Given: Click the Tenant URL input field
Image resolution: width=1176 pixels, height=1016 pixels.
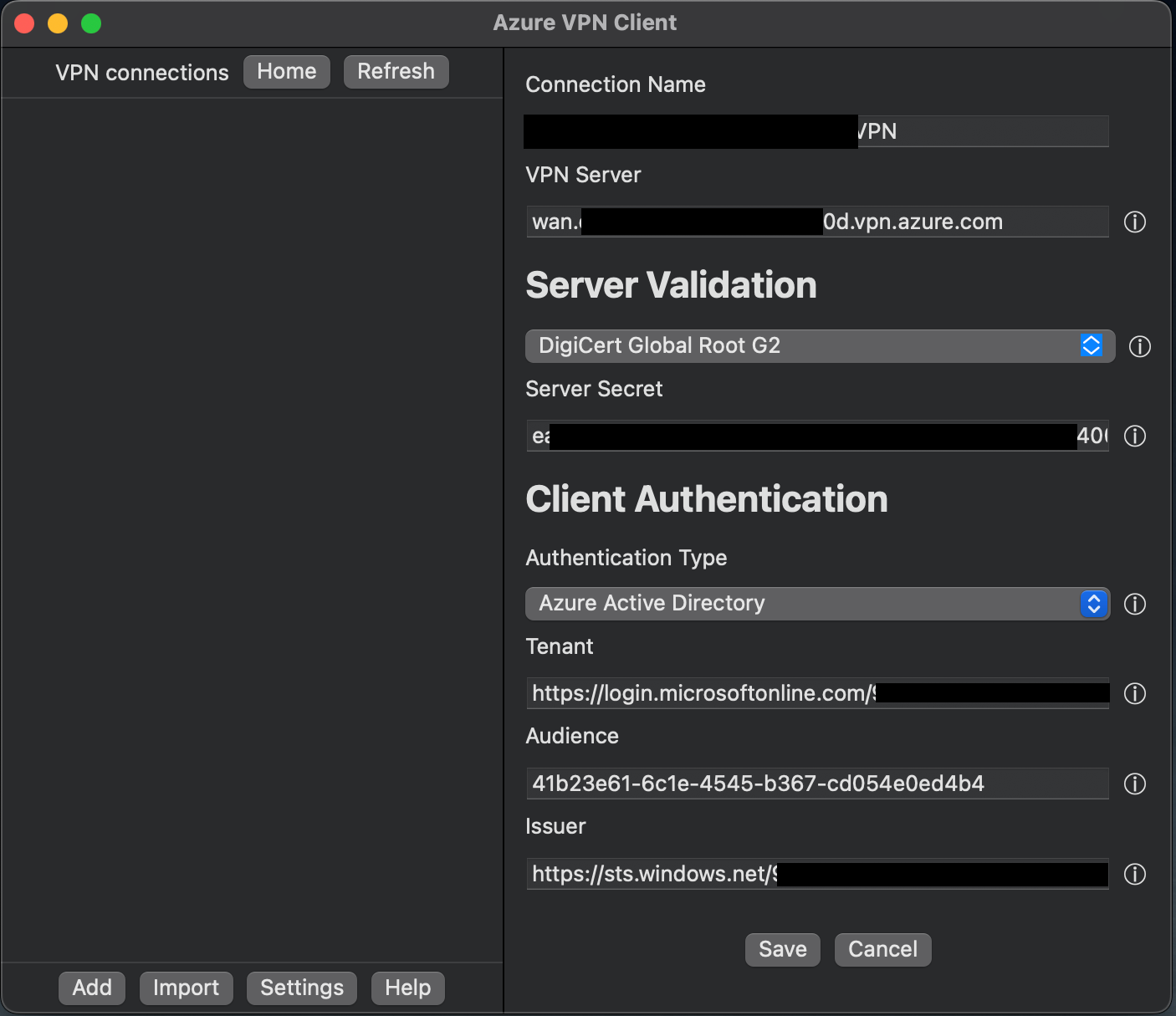Looking at the screenshot, I should point(817,693).
